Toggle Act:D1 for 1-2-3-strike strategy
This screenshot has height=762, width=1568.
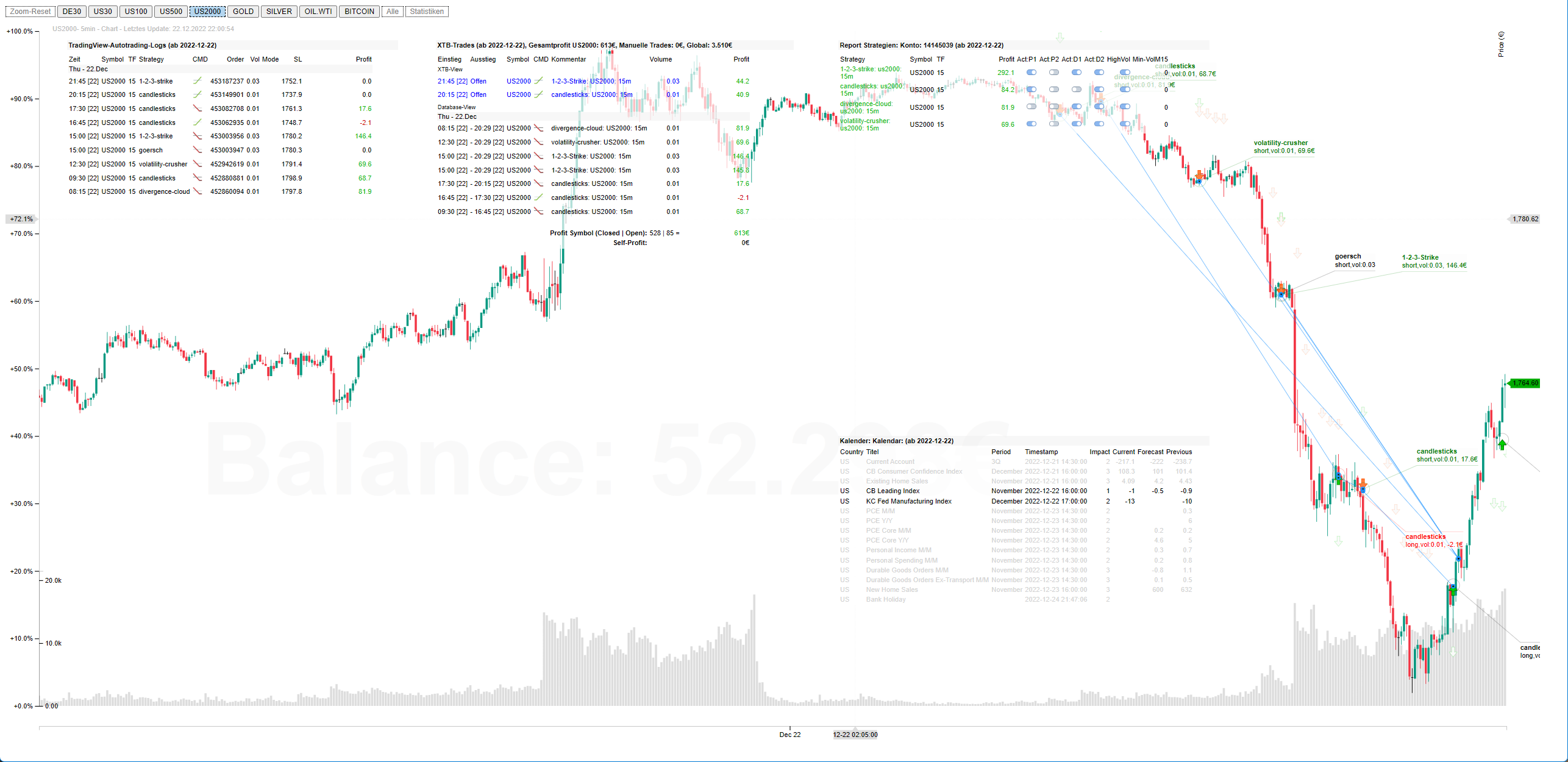pos(1077,73)
